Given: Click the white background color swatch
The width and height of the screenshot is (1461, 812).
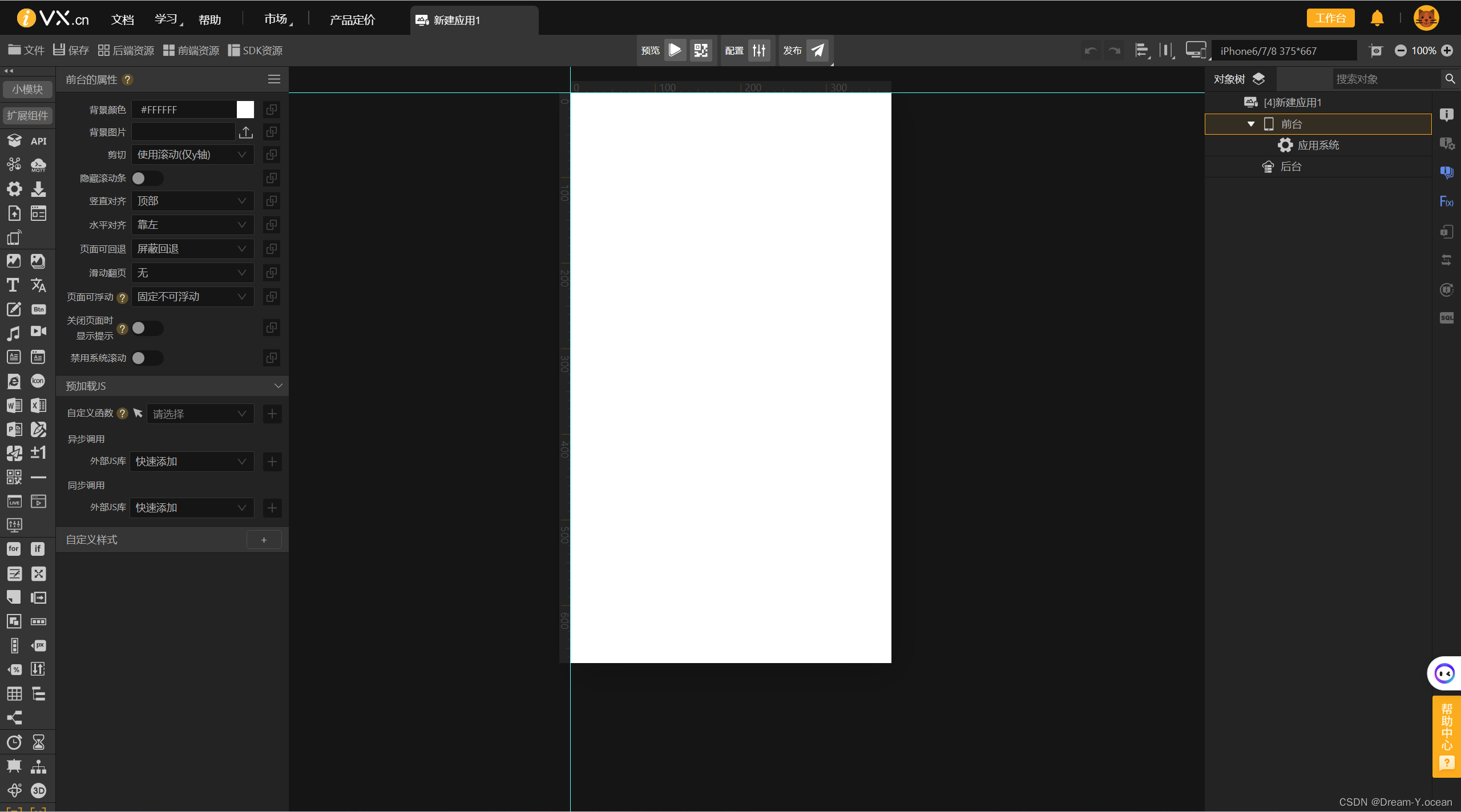Looking at the screenshot, I should tap(245, 110).
